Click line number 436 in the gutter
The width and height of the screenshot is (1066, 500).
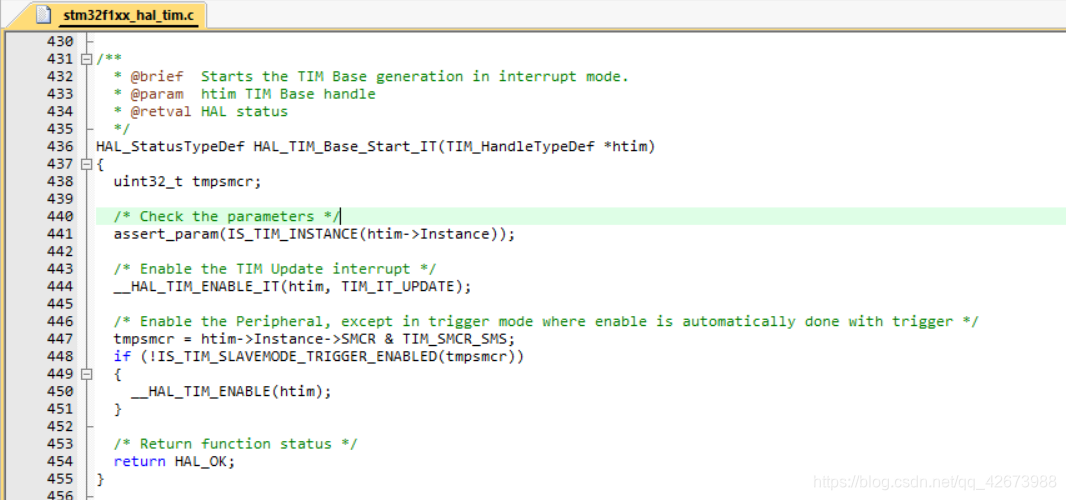60,146
